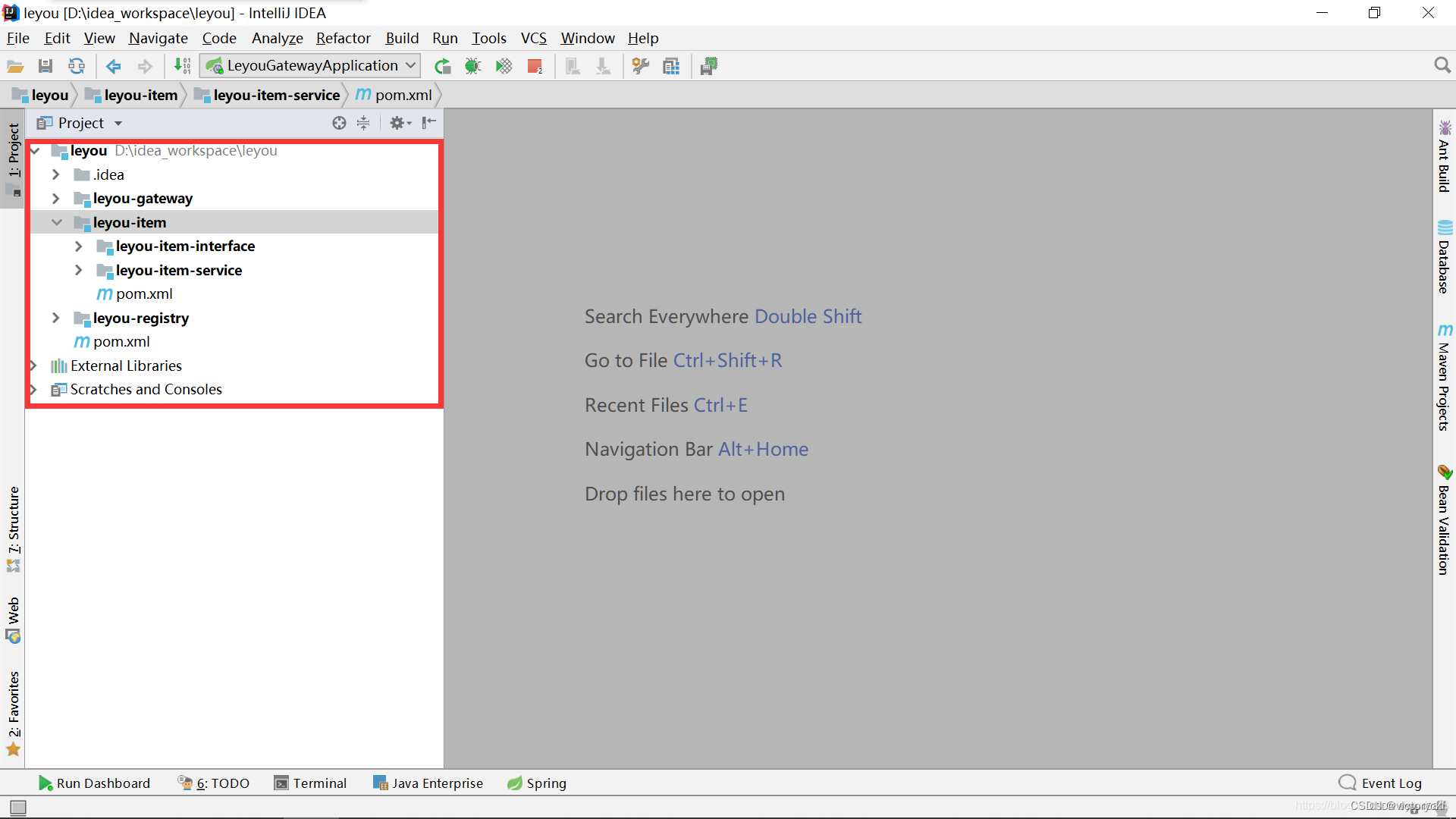Expand the leyou-gateway module folder

point(56,199)
